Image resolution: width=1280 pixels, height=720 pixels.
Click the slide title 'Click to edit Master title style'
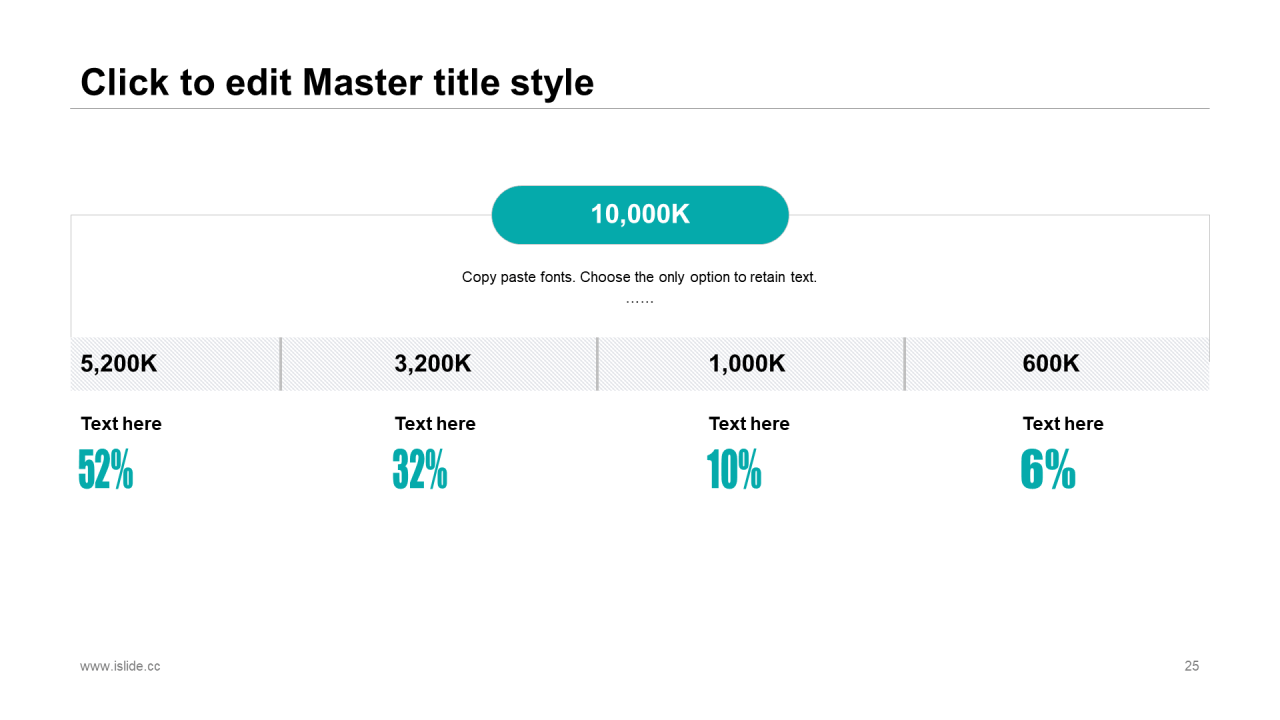[x=337, y=83]
